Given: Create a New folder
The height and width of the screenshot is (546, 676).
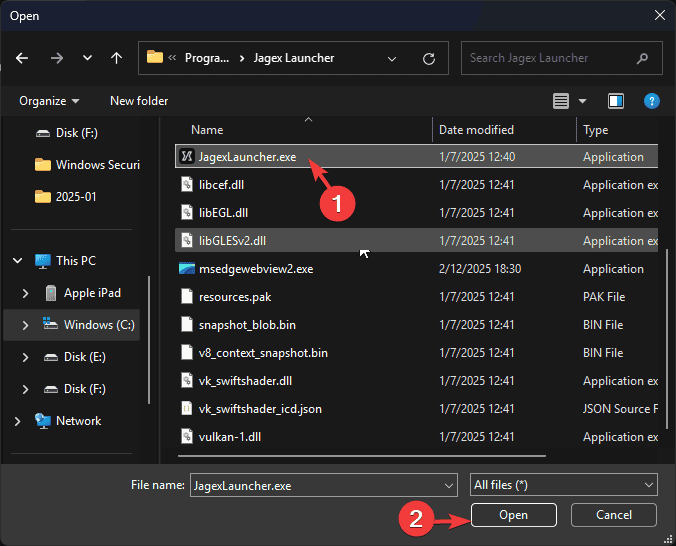Looking at the screenshot, I should click(139, 101).
